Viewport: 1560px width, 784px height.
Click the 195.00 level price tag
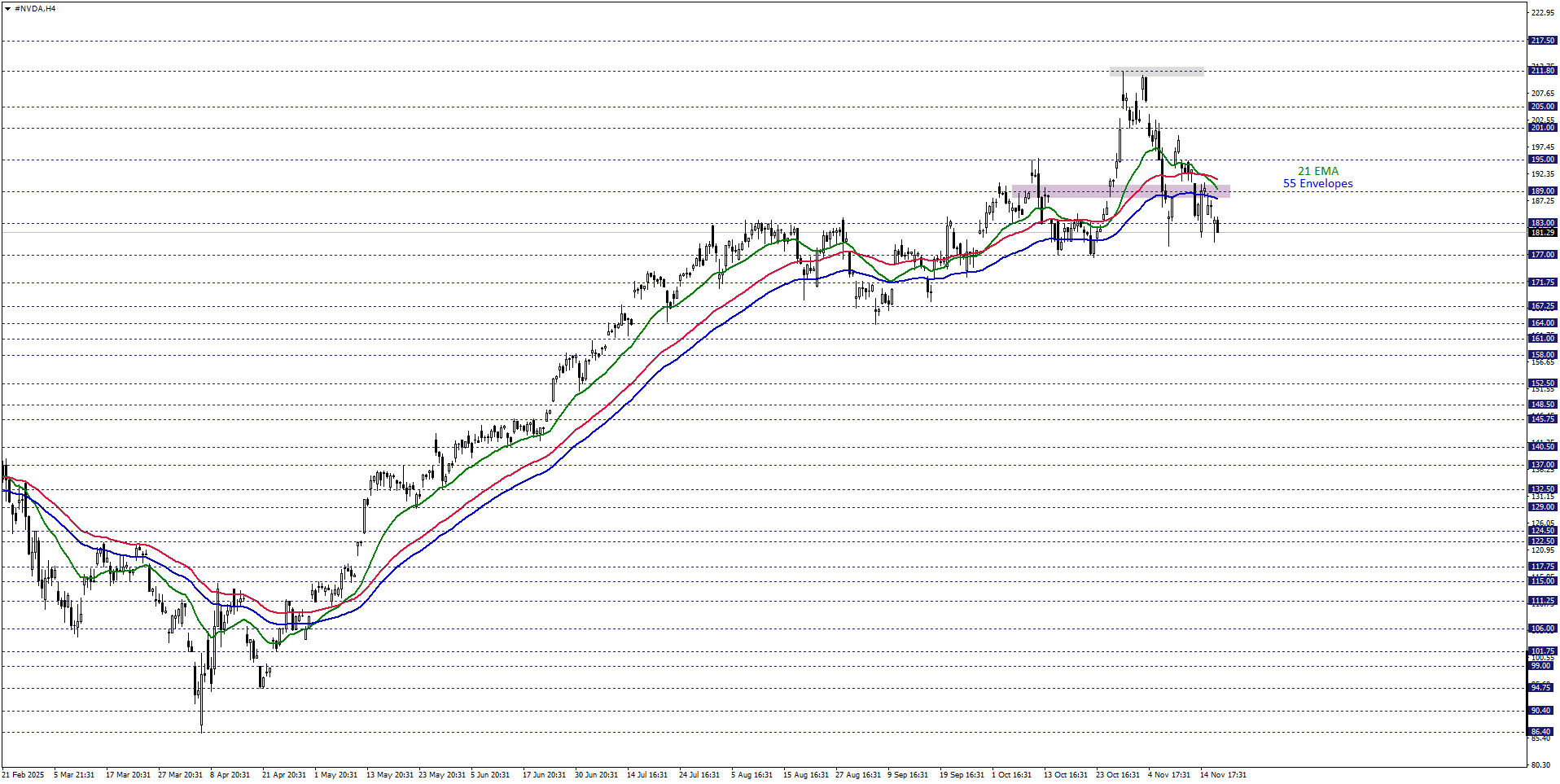tap(1542, 160)
